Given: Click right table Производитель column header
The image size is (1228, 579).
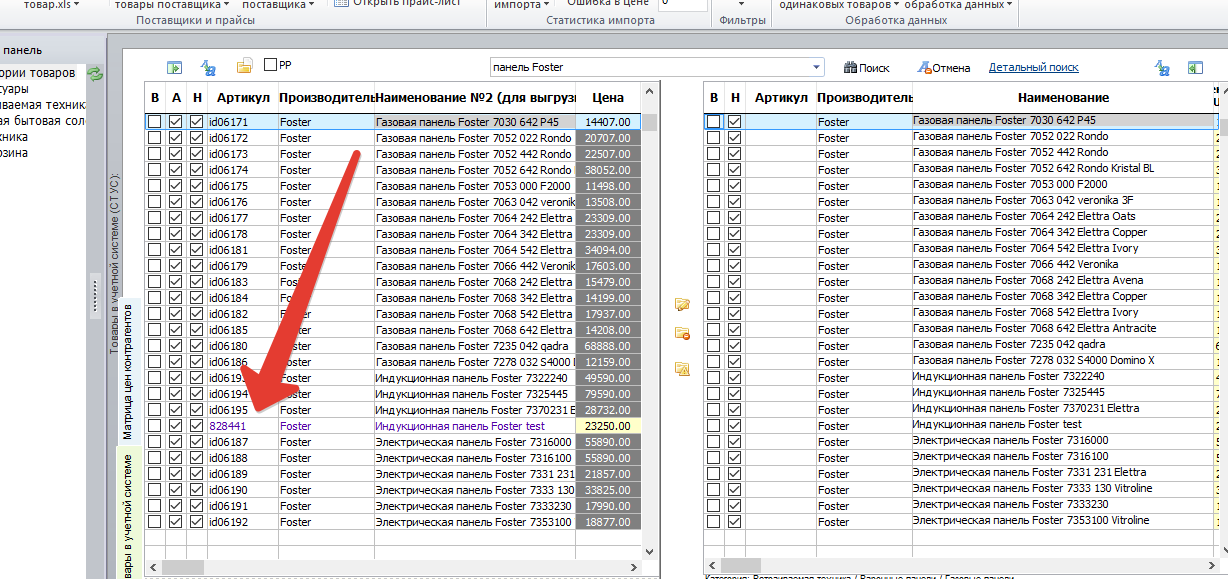Looking at the screenshot, I should point(864,97).
